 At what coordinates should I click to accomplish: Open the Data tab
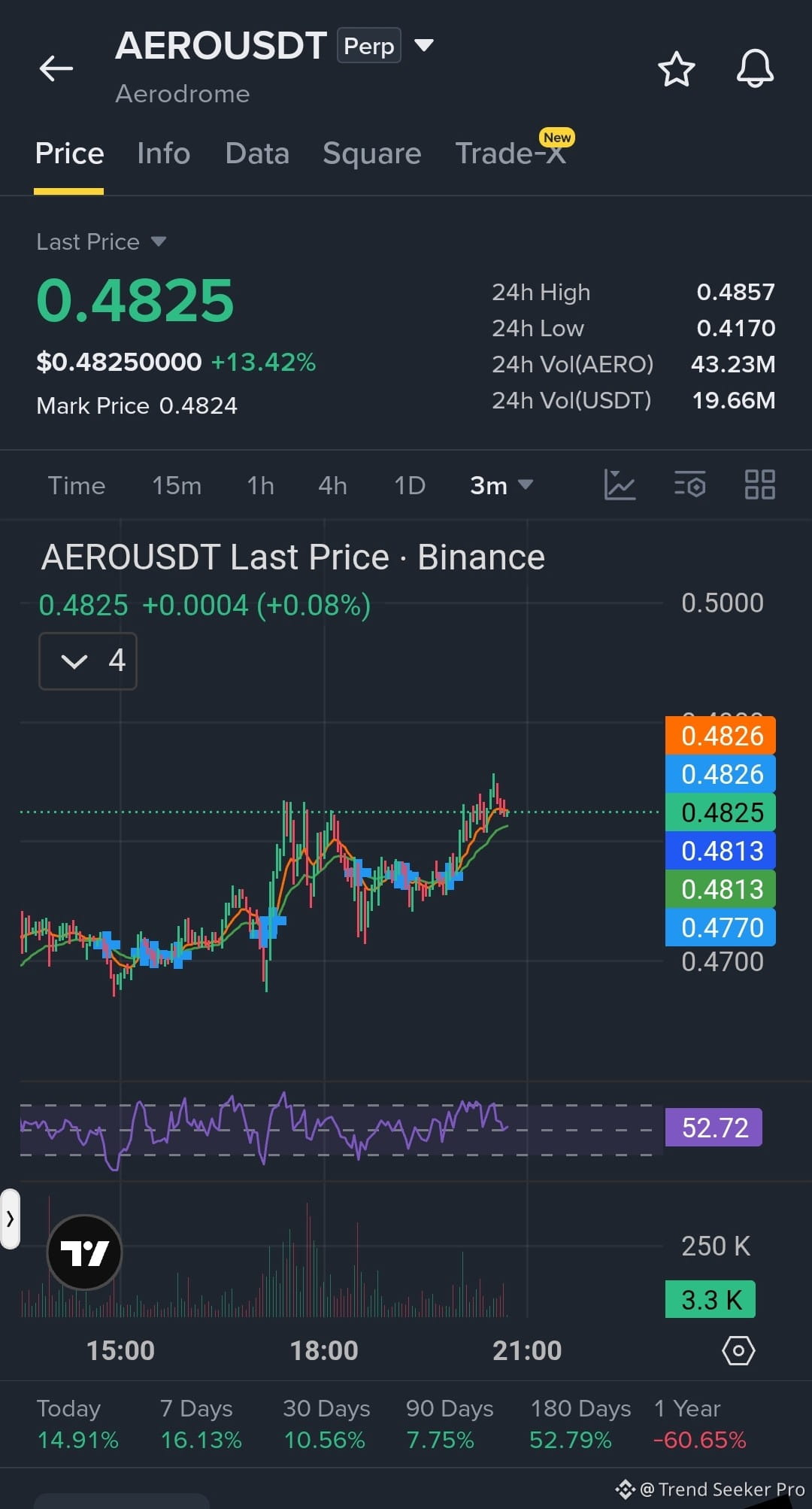(x=257, y=153)
